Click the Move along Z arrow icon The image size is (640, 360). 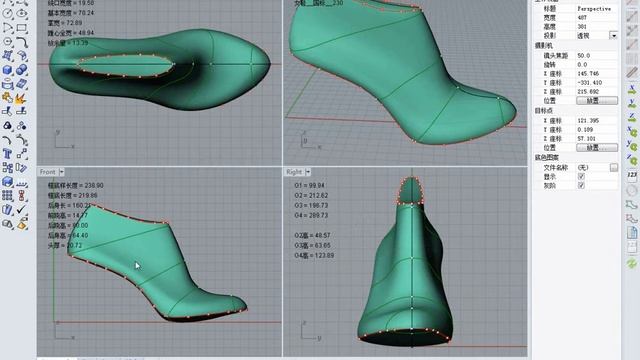tap(632, 118)
